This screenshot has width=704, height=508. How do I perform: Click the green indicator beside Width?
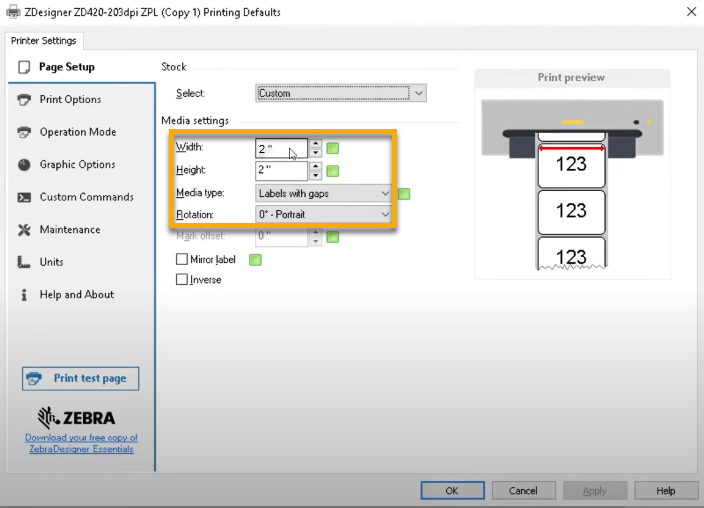tap(333, 148)
